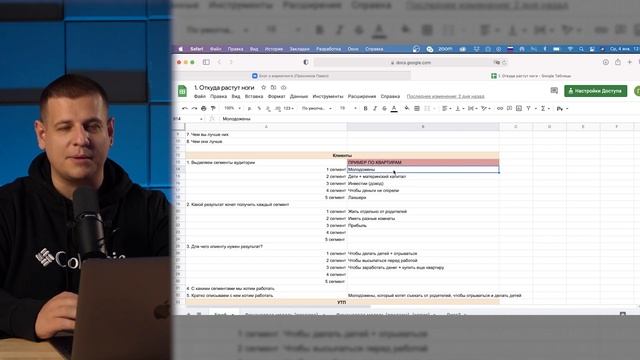Open comment history icon near share button
This screenshot has width=640, height=360.
click(x=554, y=91)
